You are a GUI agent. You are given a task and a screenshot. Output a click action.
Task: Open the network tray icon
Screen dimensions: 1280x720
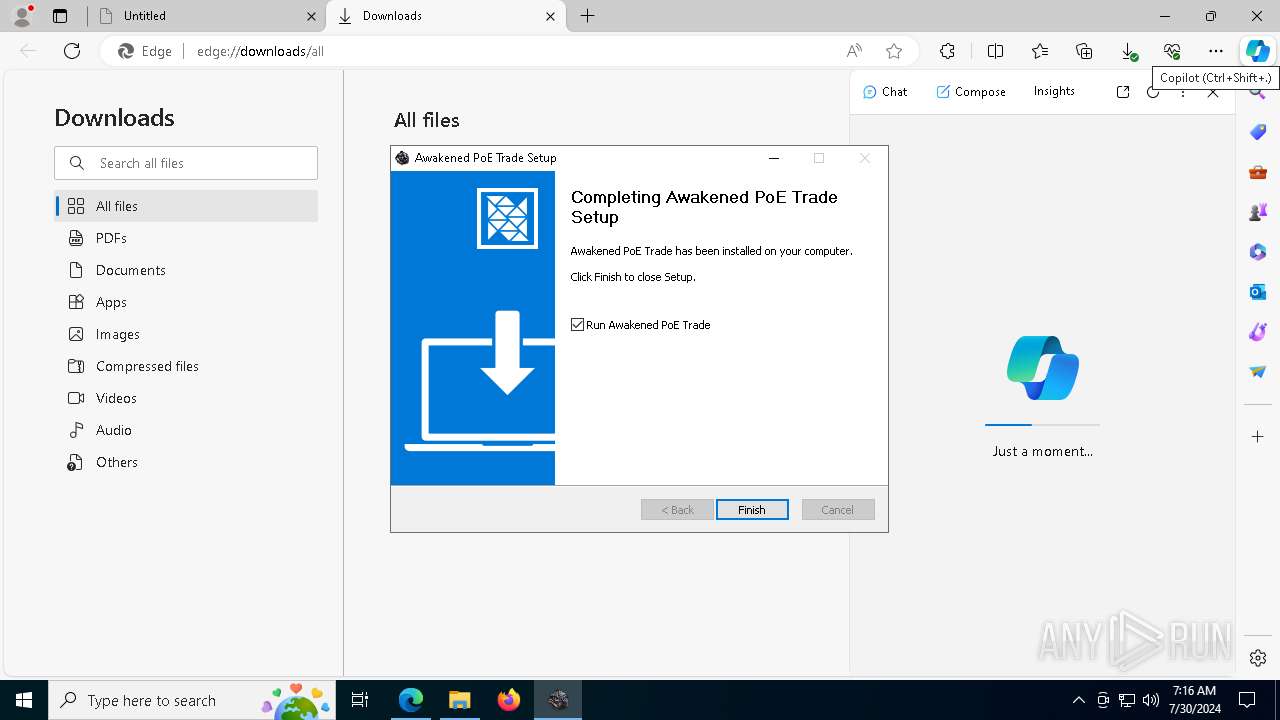click(x=1127, y=700)
